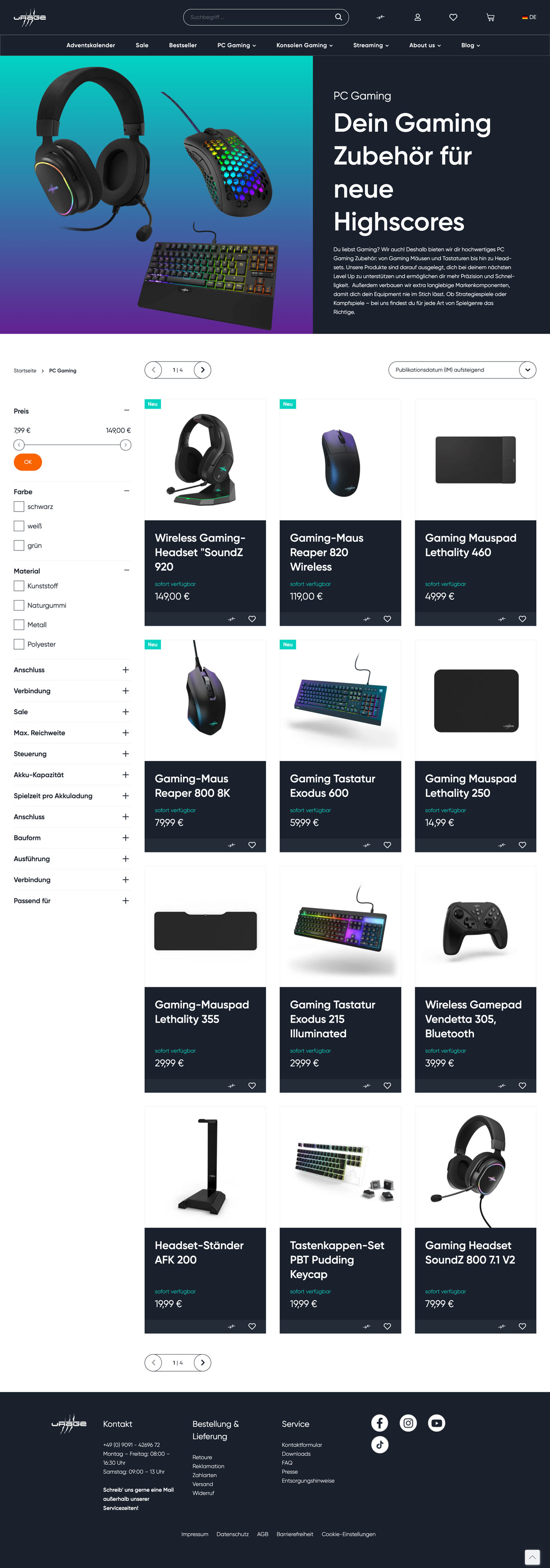Add Gaming-Maus Reaper 820 Wireless to wishlist
550x1568 pixels.
point(387,619)
